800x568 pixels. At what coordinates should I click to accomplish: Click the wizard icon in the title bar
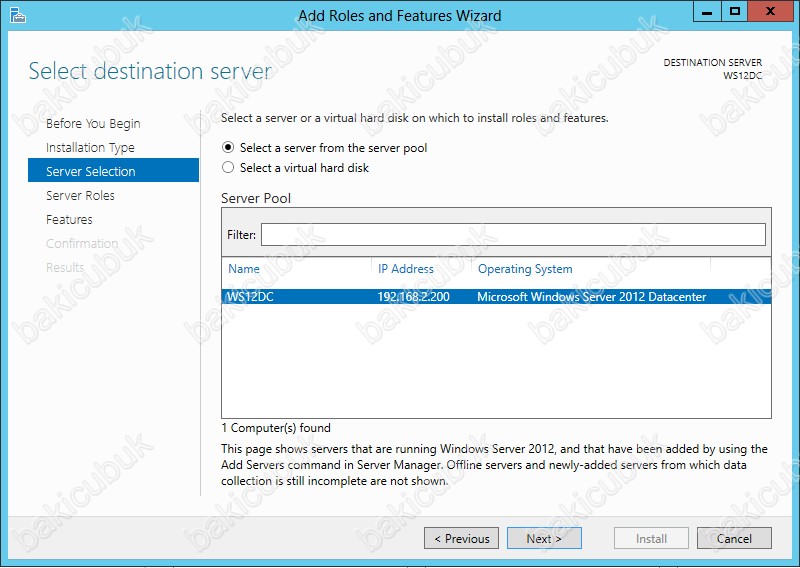tap(18, 16)
